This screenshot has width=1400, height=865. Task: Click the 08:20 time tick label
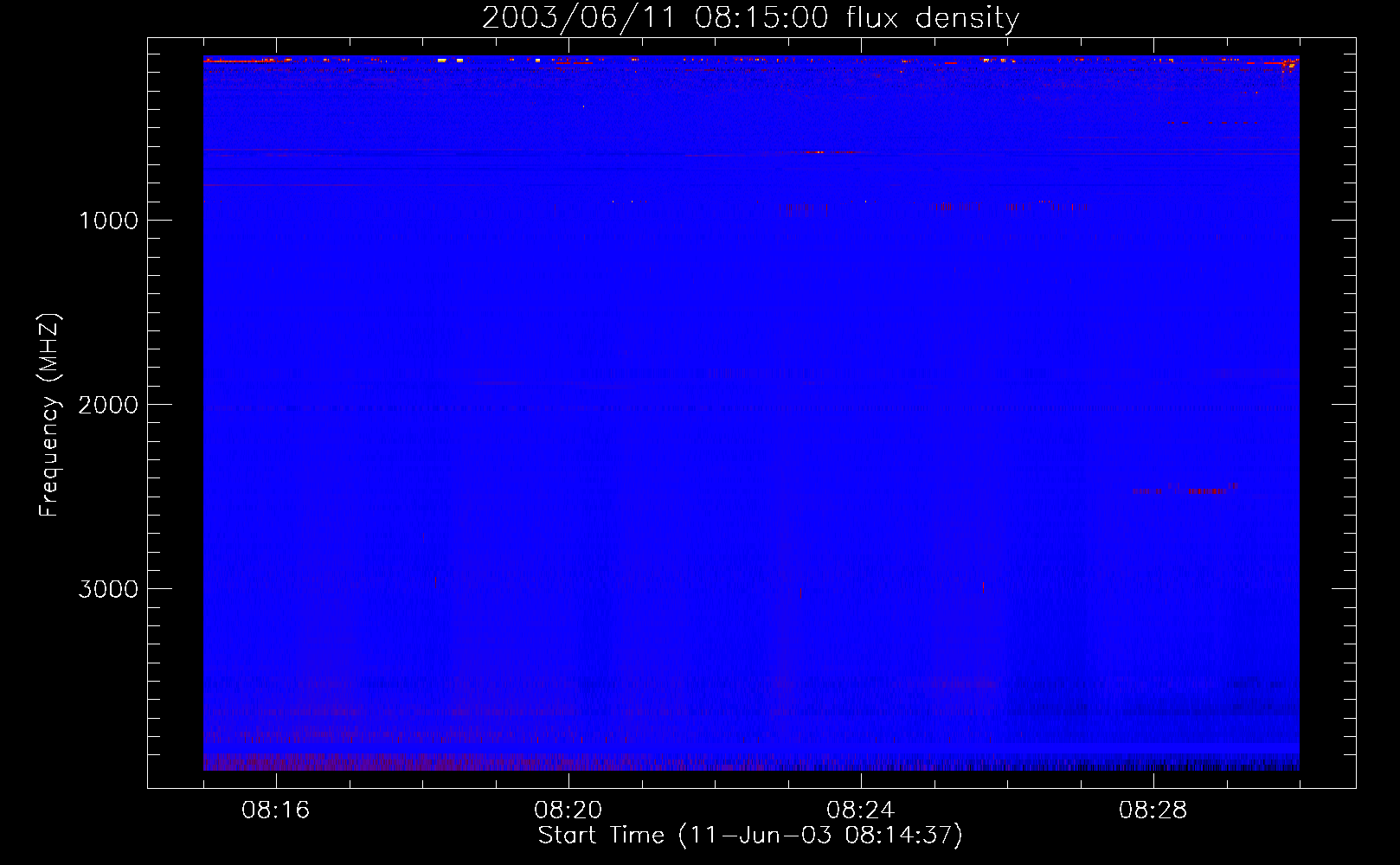tap(568, 811)
